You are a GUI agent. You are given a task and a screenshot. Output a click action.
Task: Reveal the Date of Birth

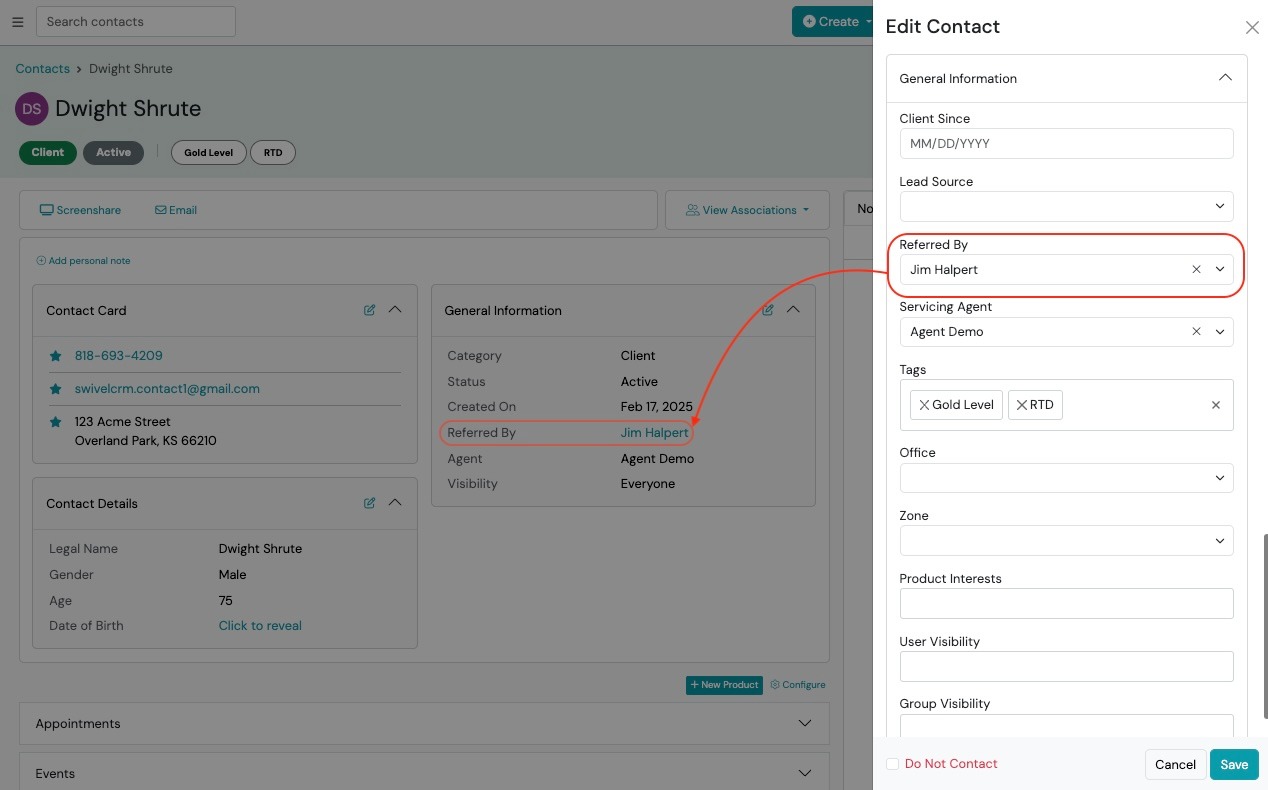coord(260,626)
